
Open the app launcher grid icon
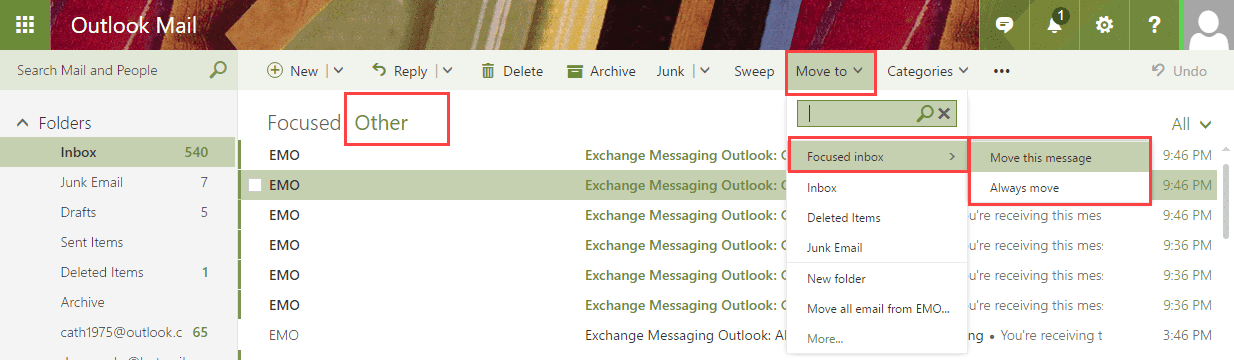[25, 25]
